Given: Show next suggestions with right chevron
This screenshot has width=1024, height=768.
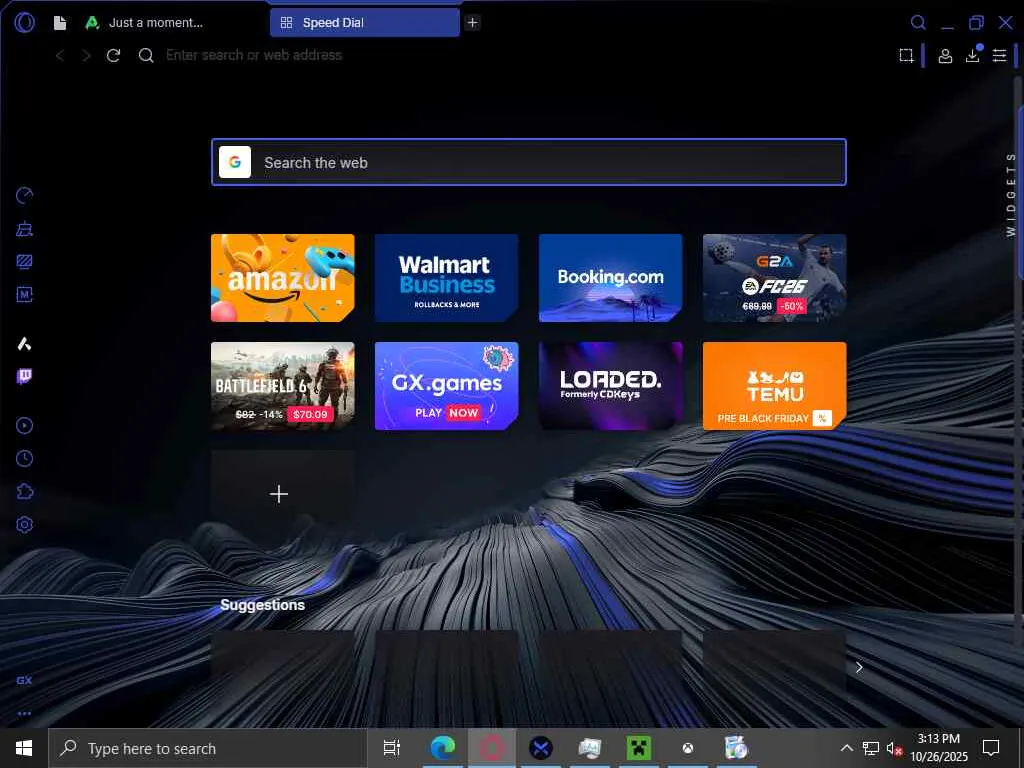Looking at the screenshot, I should click(859, 667).
